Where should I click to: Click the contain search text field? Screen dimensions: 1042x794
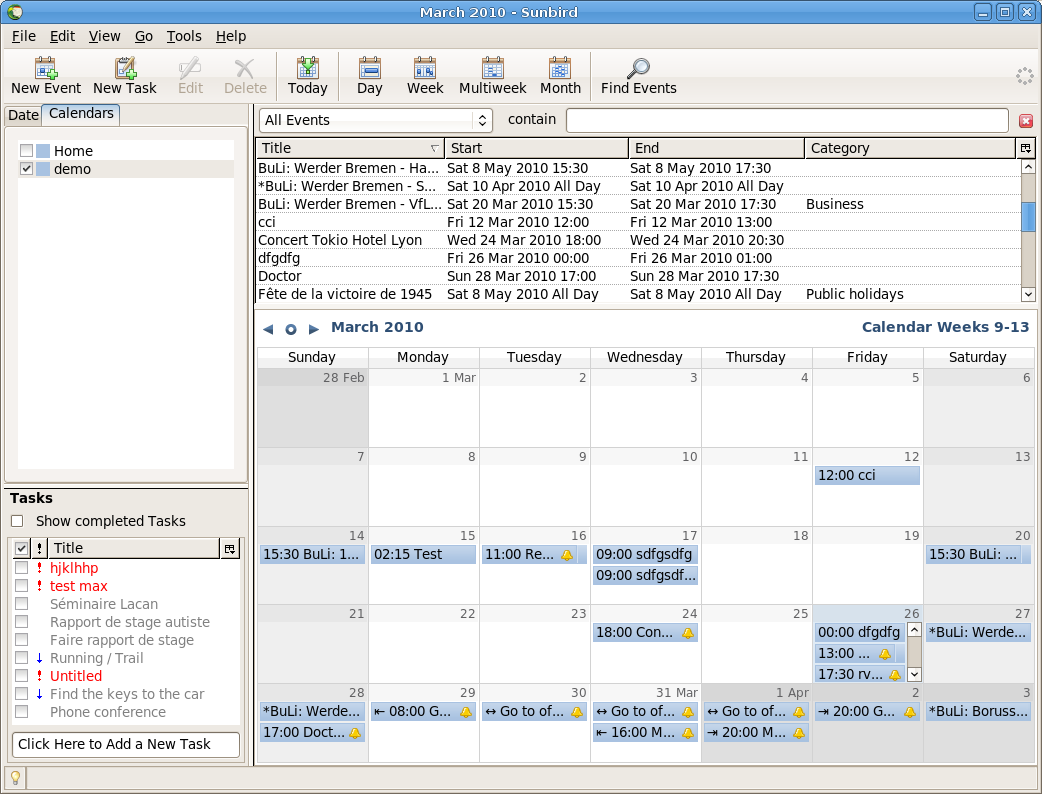tap(787, 120)
